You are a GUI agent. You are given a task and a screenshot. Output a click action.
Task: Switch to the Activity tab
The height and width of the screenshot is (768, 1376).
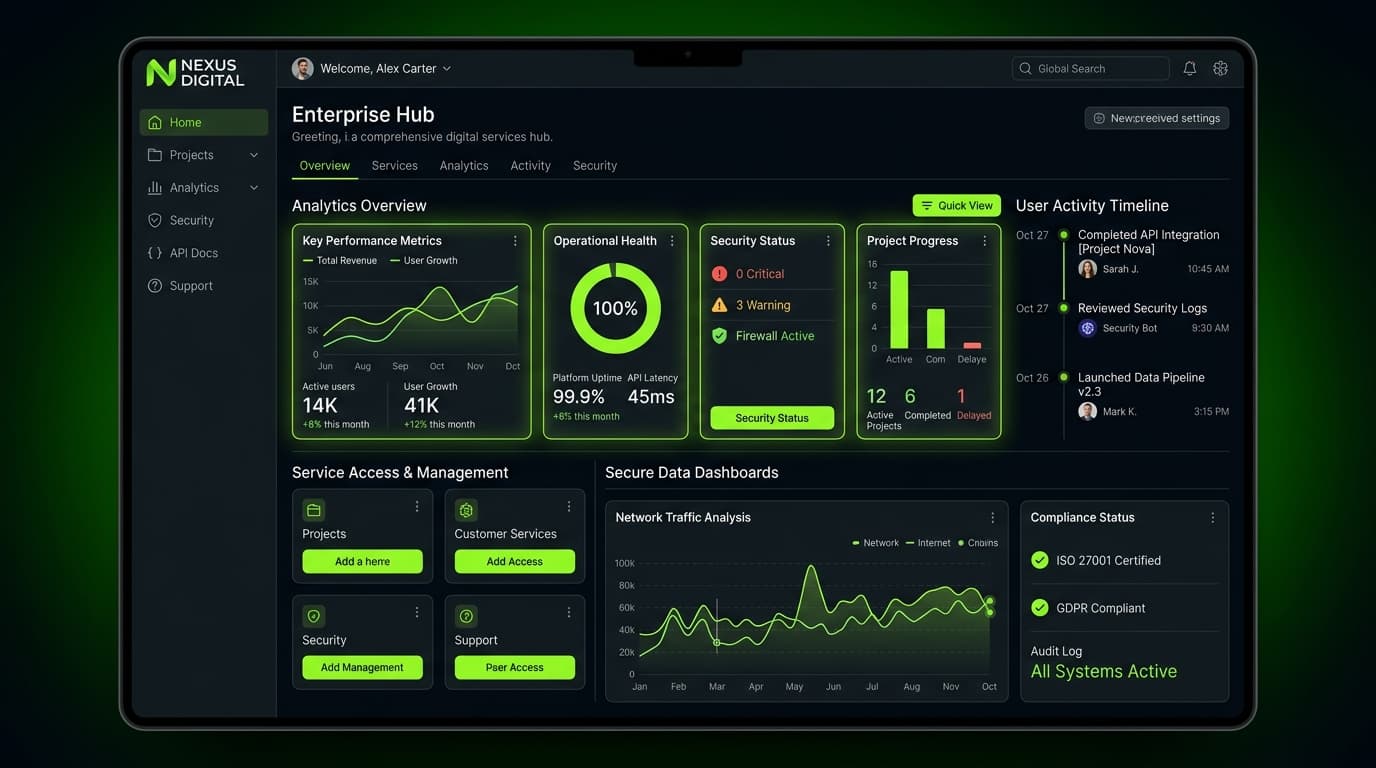pos(531,166)
